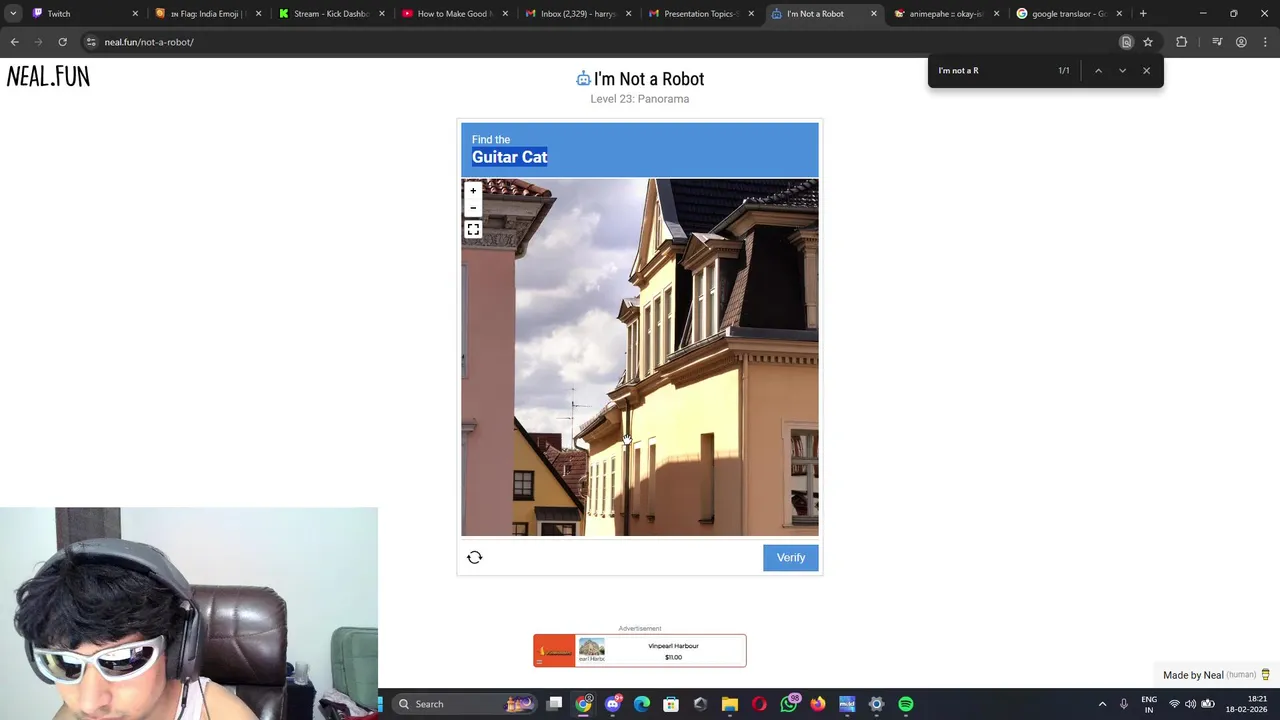Click the find bar search field
The image size is (1280, 720).
pos(992,71)
